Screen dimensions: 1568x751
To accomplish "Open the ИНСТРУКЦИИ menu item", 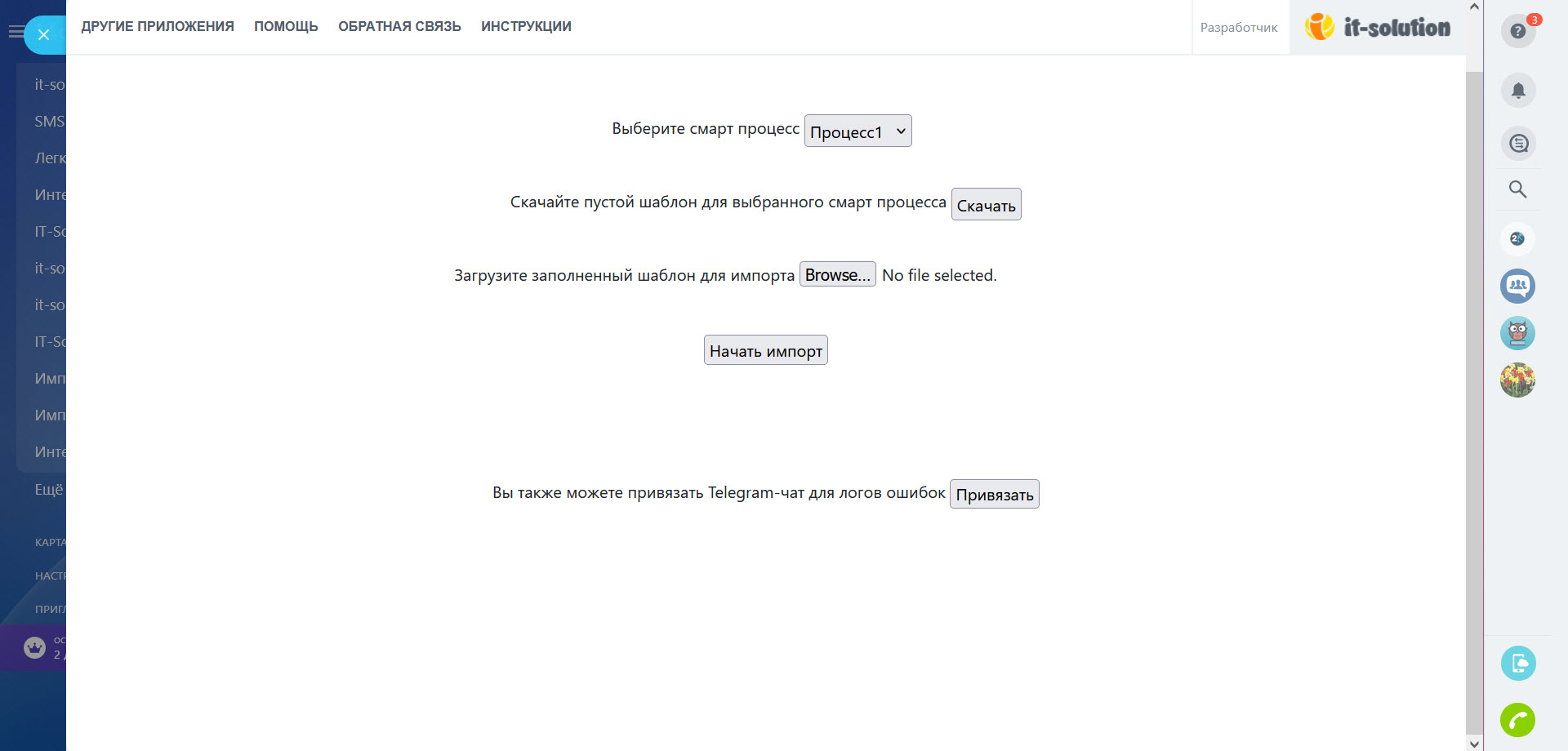I will point(526,27).
